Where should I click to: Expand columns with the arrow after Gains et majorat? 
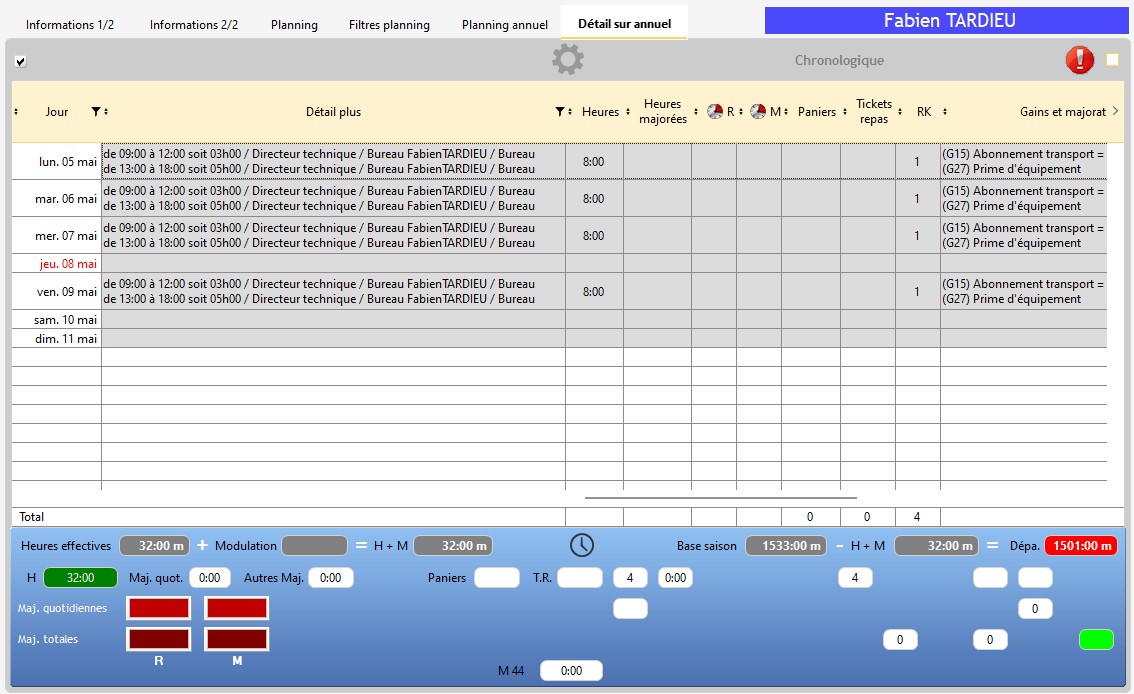(1115, 112)
